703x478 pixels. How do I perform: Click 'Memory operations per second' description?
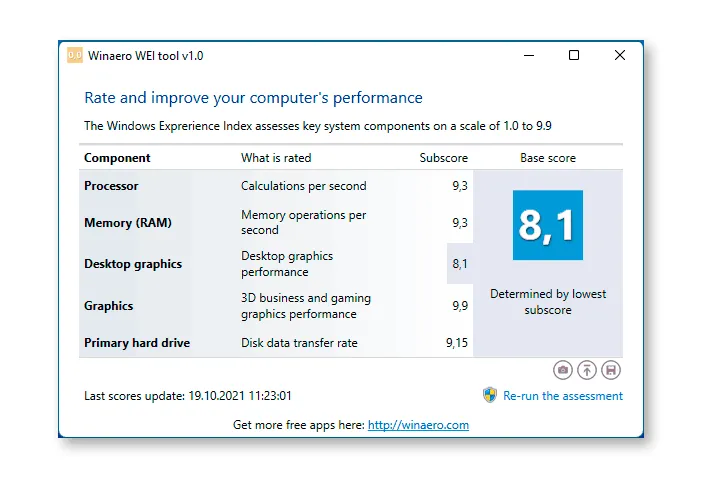tap(304, 222)
